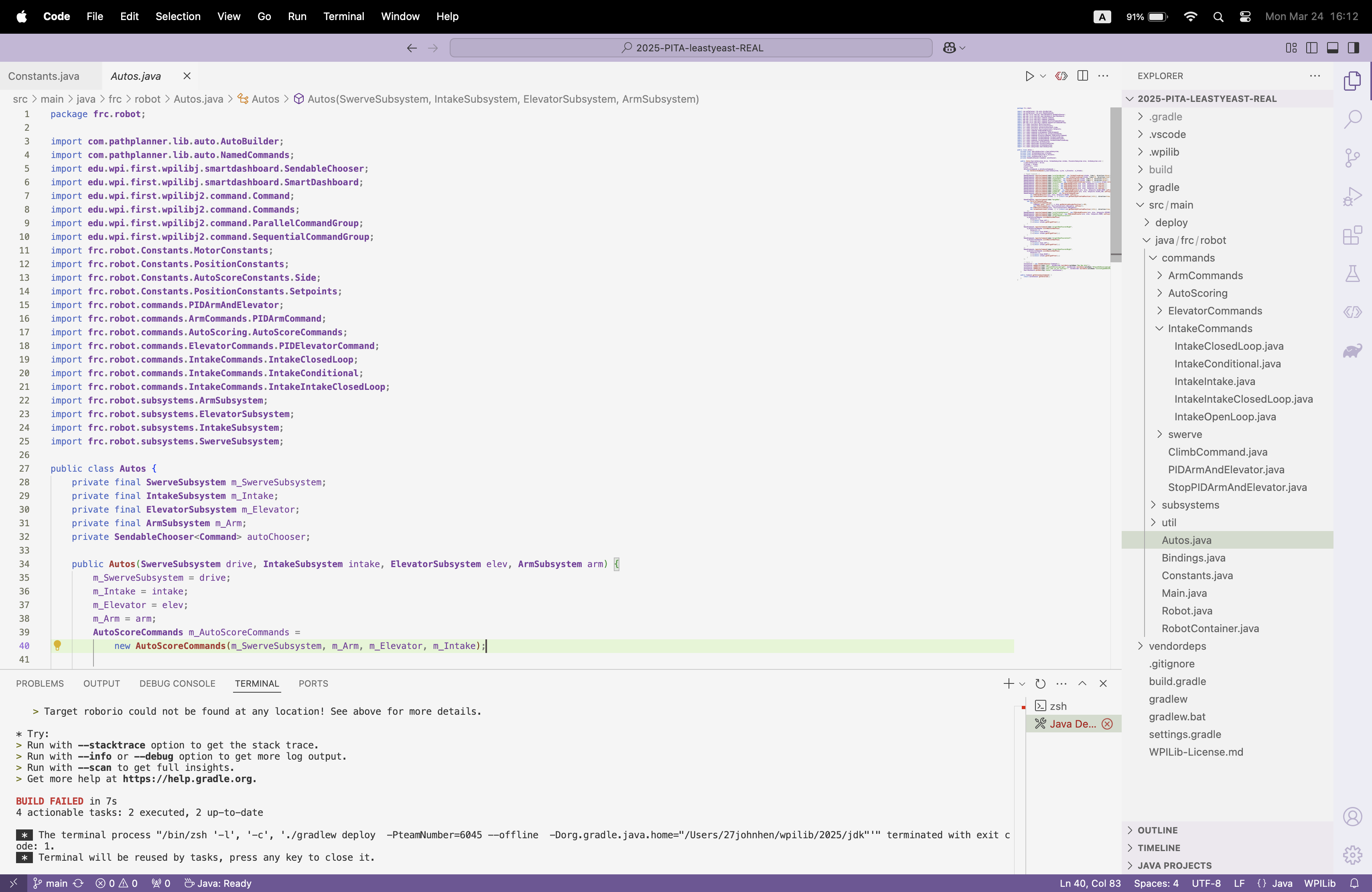This screenshot has height=892, width=1372.
Task: Synchronize changes icon in status bar
Action: click(x=78, y=883)
